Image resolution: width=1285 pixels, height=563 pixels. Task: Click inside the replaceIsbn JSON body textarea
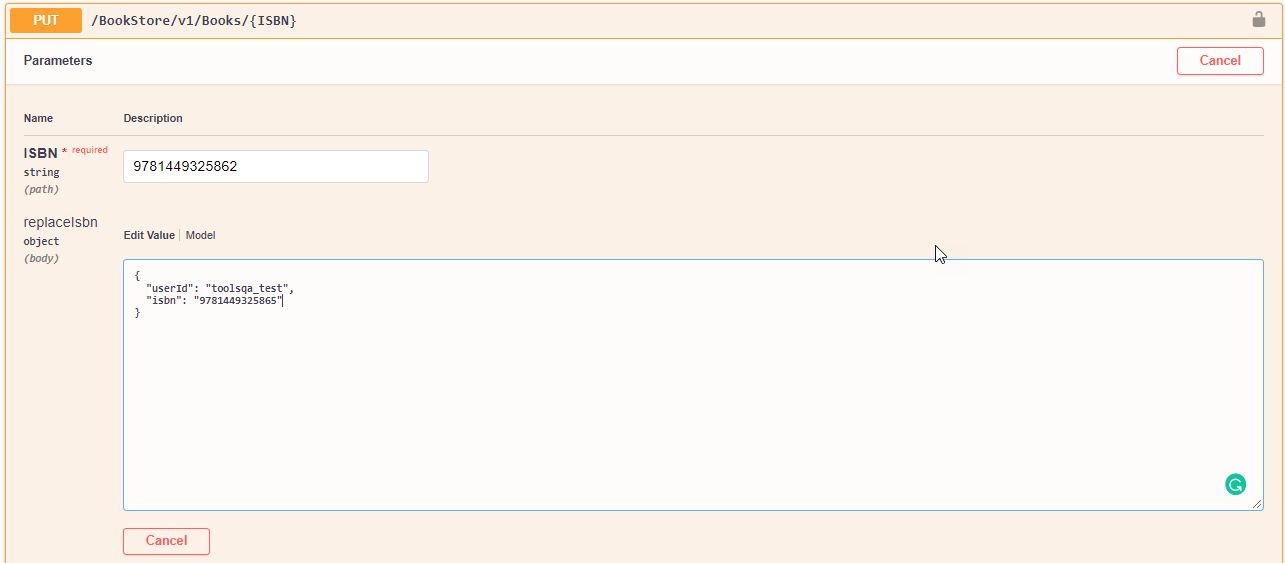click(x=693, y=385)
